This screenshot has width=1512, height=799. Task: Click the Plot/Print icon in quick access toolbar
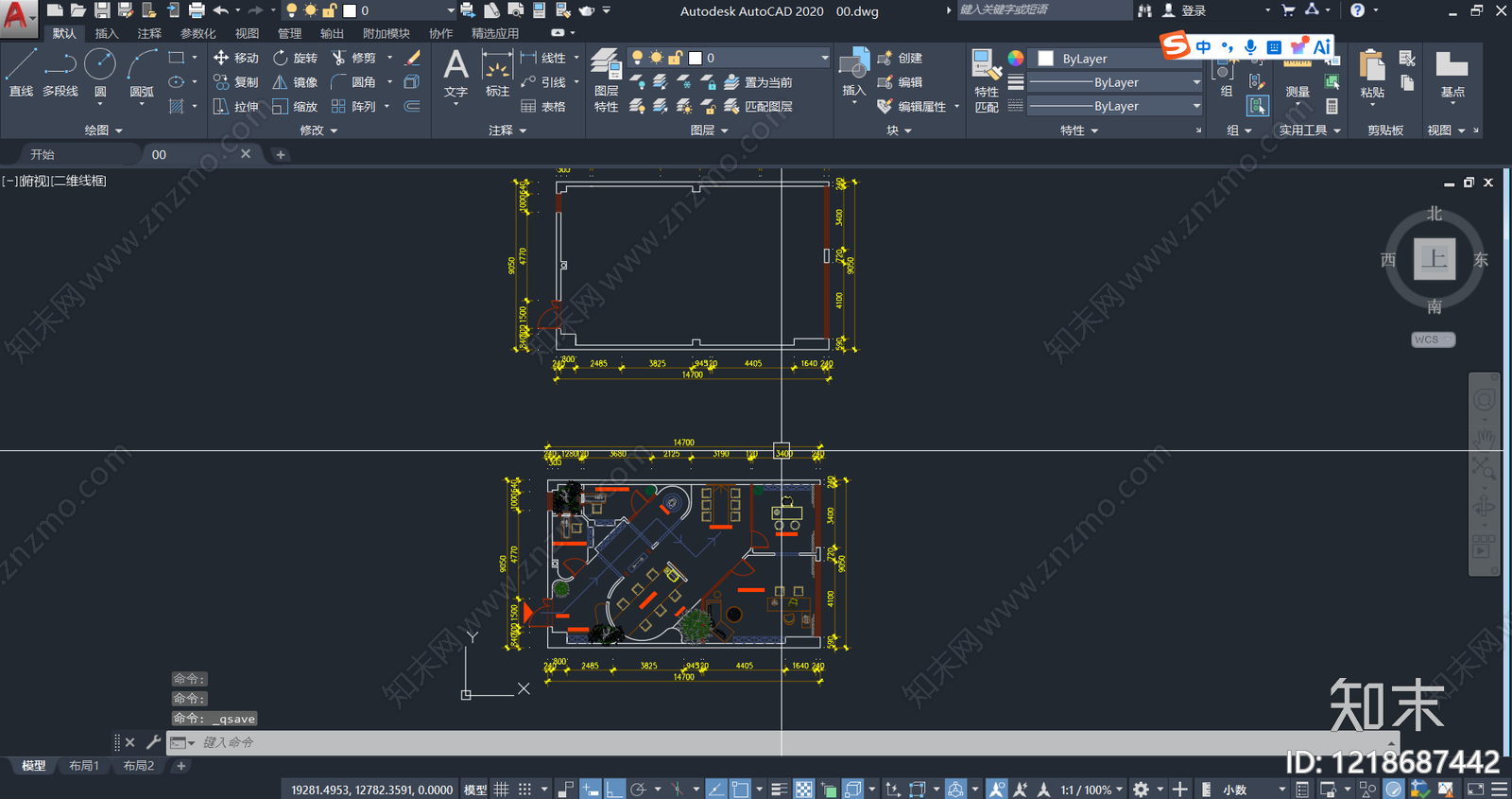point(197,10)
